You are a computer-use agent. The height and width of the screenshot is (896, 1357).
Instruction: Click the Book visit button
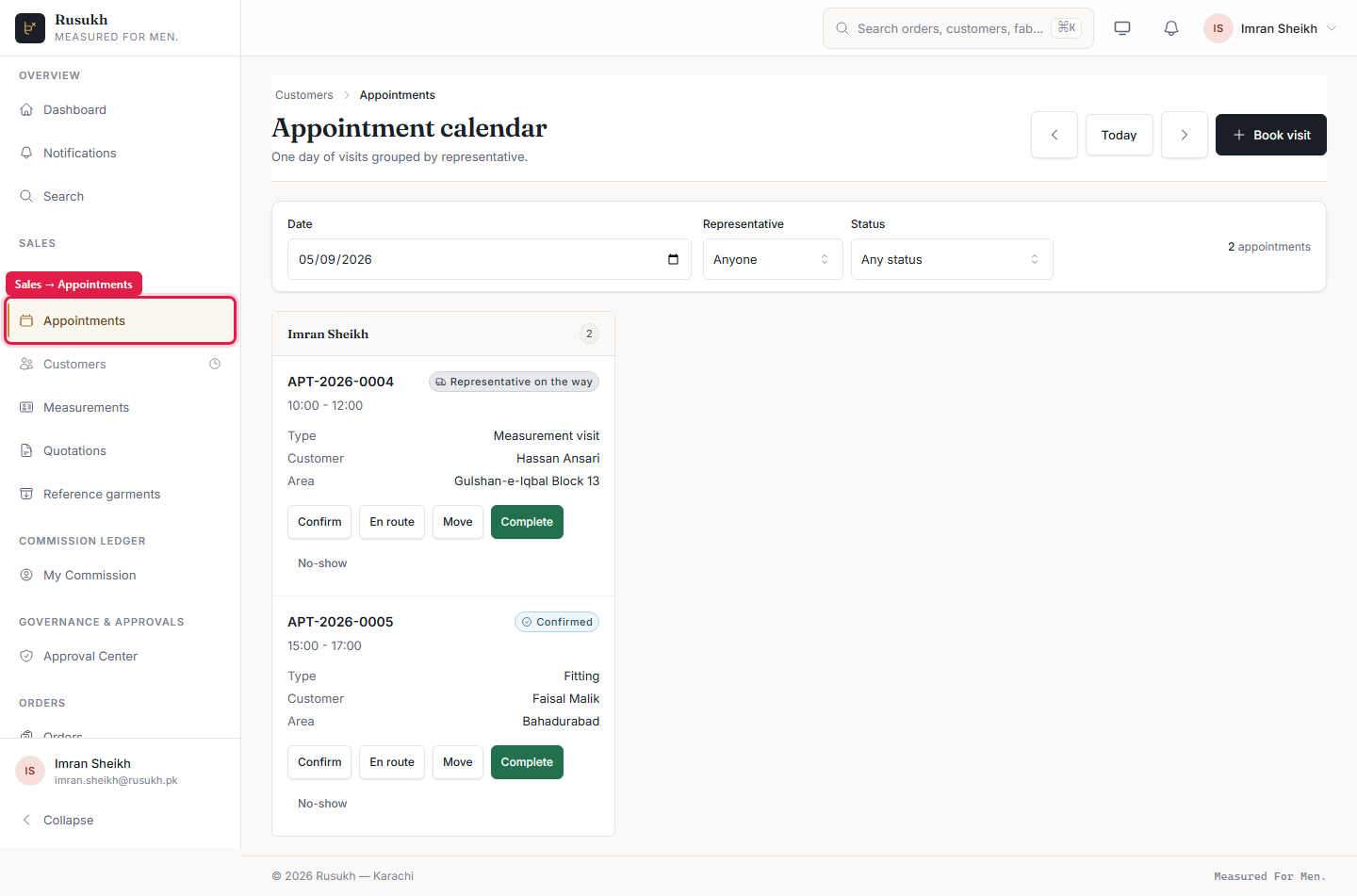click(x=1271, y=135)
